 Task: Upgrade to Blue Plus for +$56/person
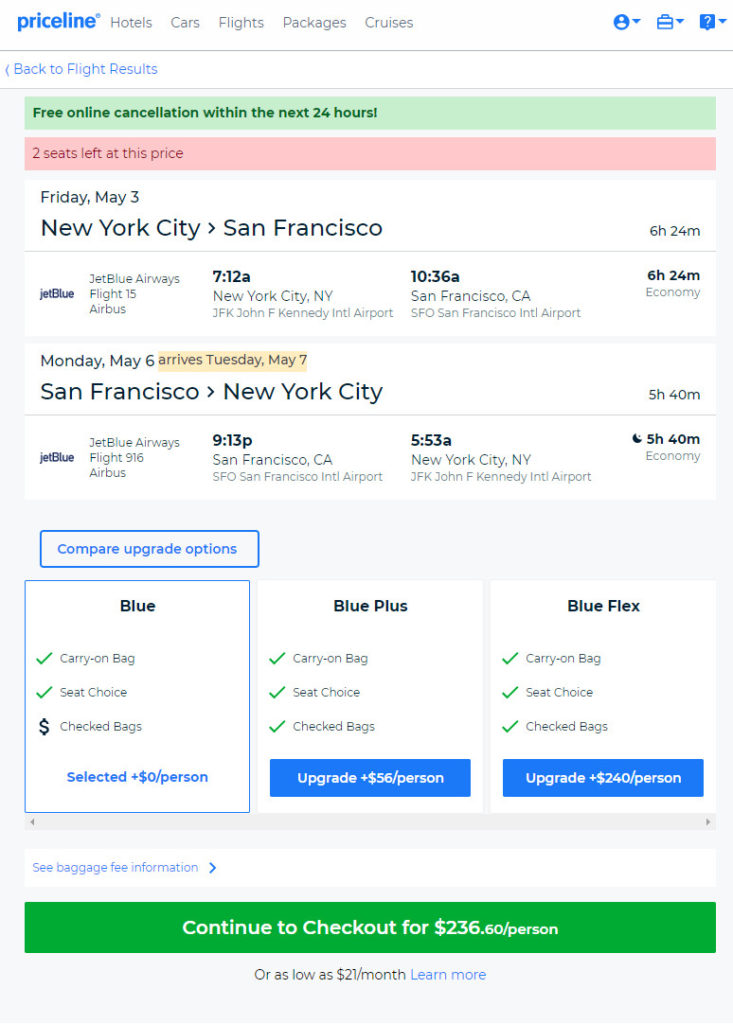click(x=370, y=778)
